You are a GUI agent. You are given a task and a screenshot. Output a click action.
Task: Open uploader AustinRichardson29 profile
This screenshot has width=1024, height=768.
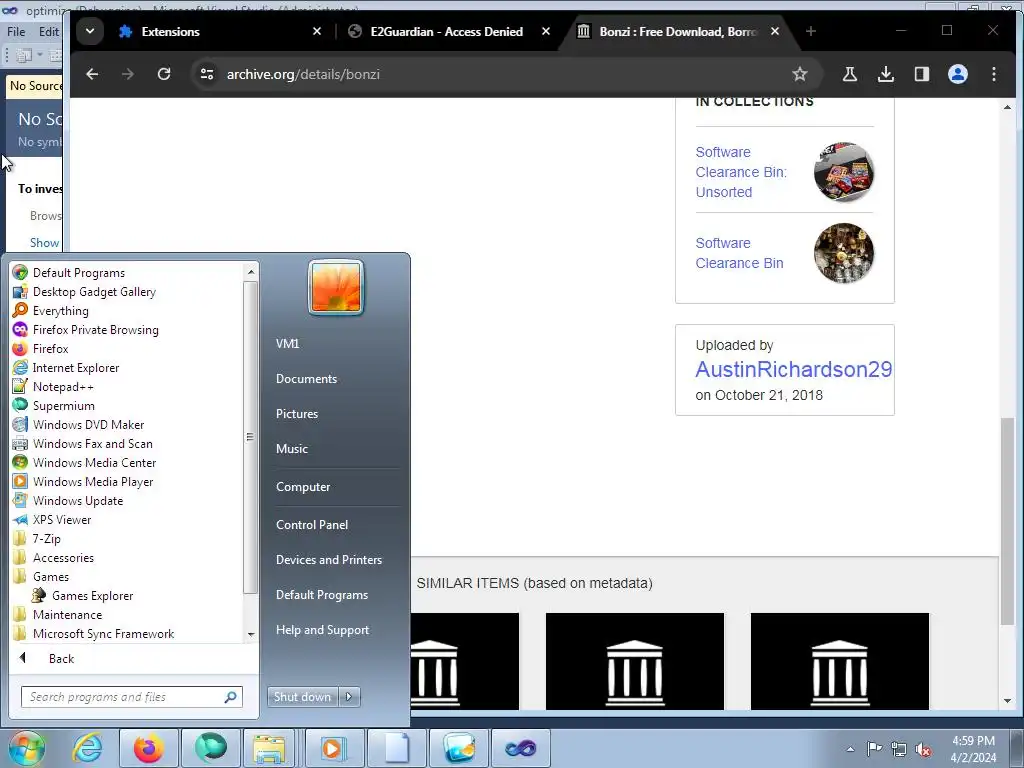[793, 369]
